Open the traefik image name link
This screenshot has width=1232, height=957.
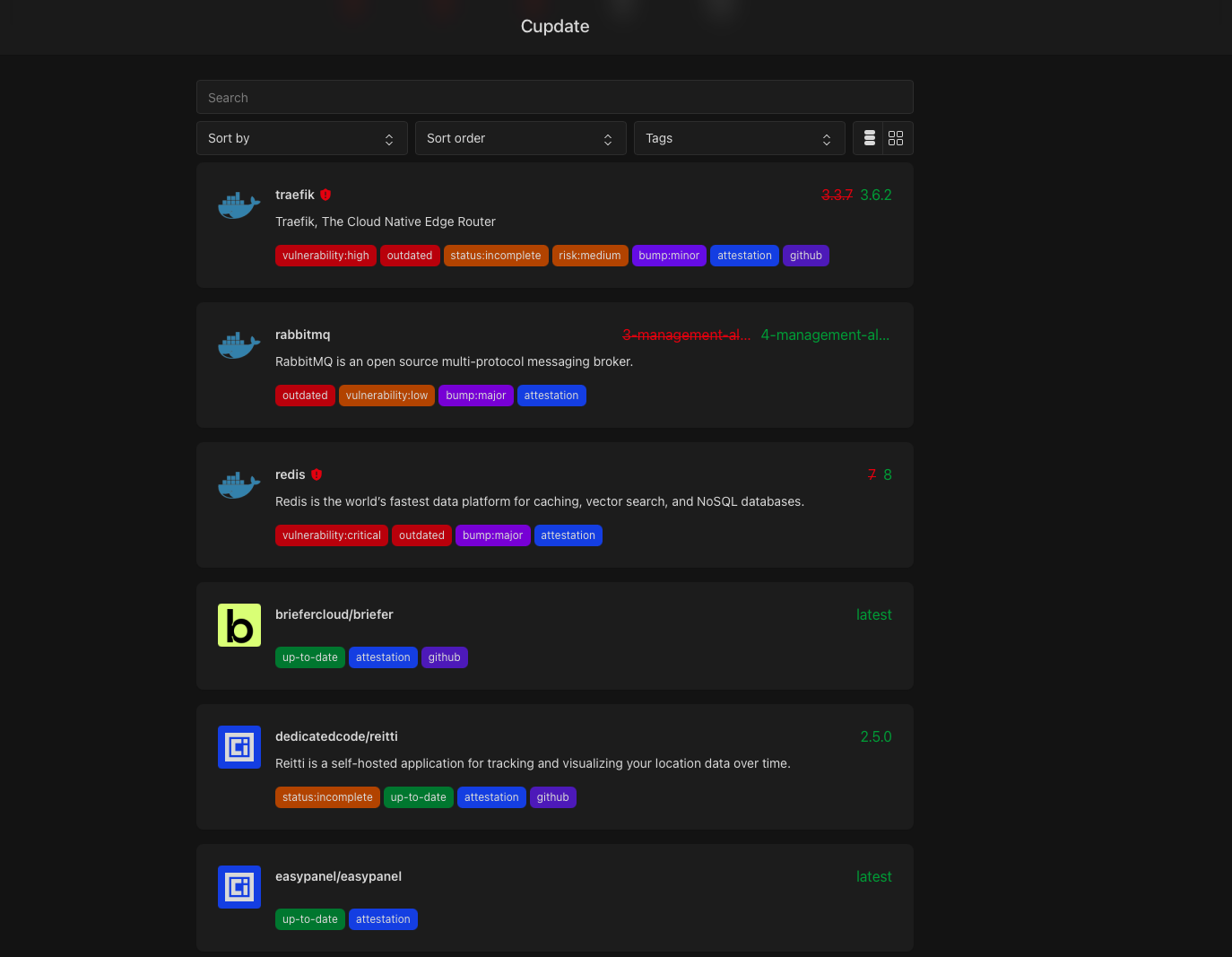pyautogui.click(x=295, y=195)
